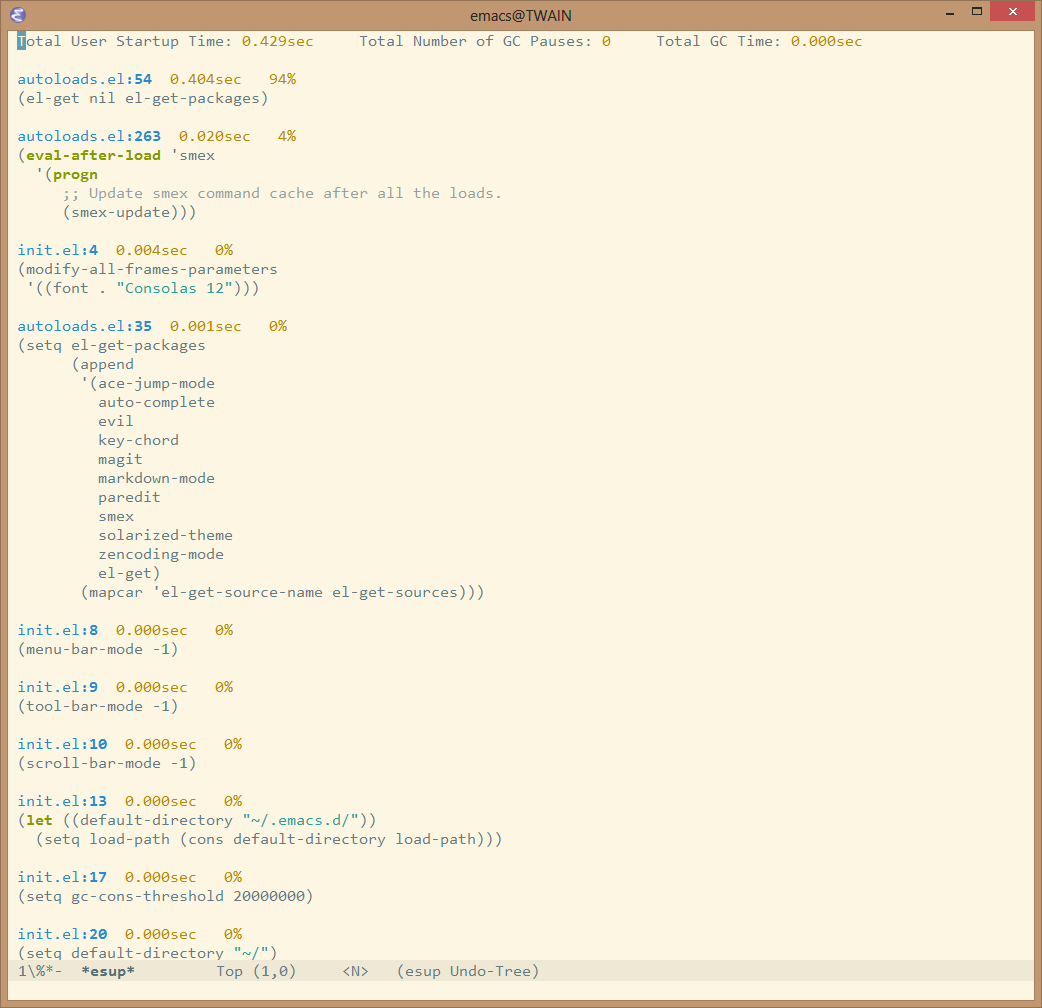Open the init.el:20 link
This screenshot has width=1042, height=1008.
[x=62, y=935]
